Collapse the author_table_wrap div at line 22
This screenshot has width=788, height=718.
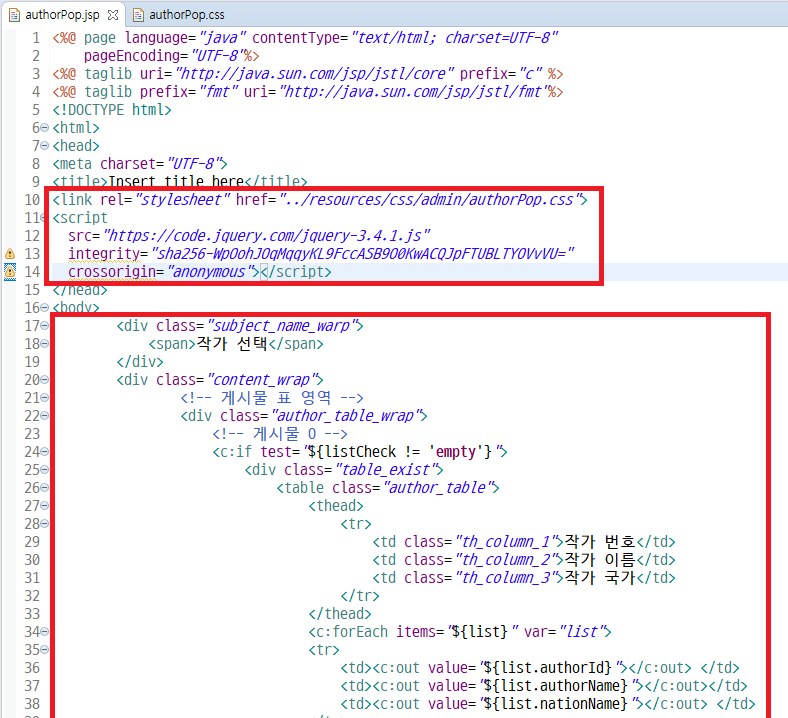[x=44, y=416]
